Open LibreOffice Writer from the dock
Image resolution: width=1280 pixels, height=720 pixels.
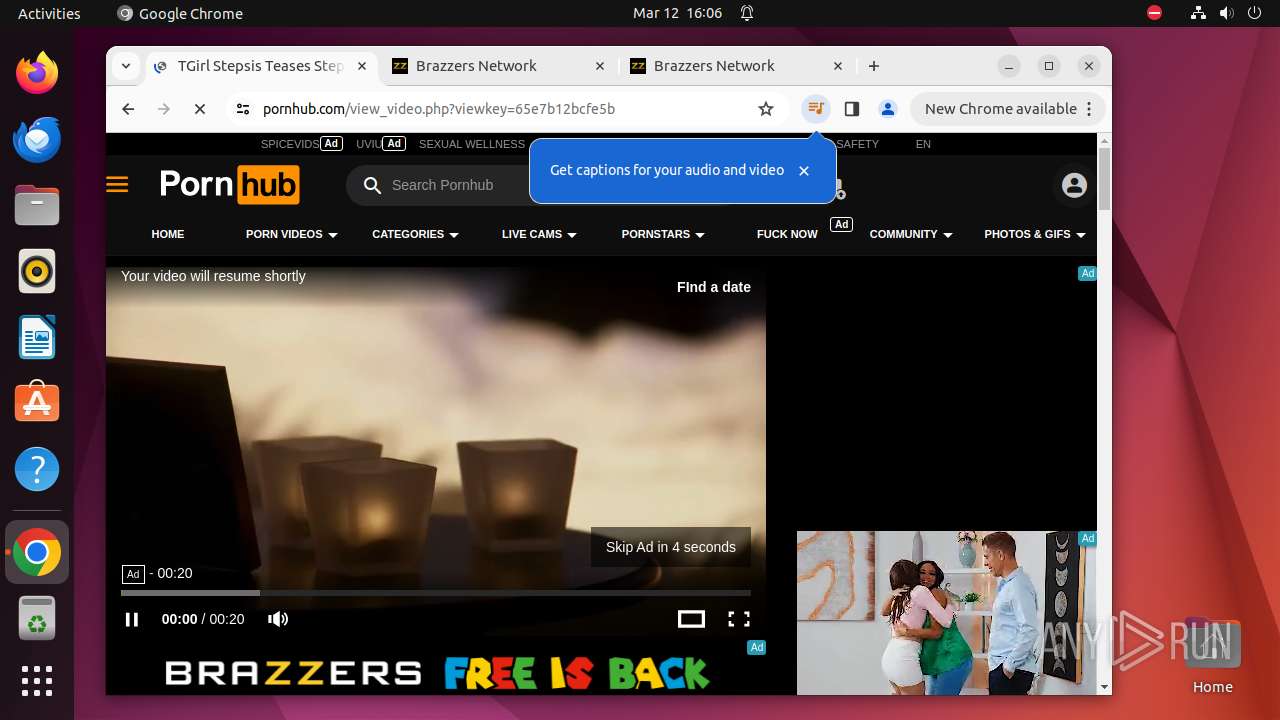pos(37,337)
